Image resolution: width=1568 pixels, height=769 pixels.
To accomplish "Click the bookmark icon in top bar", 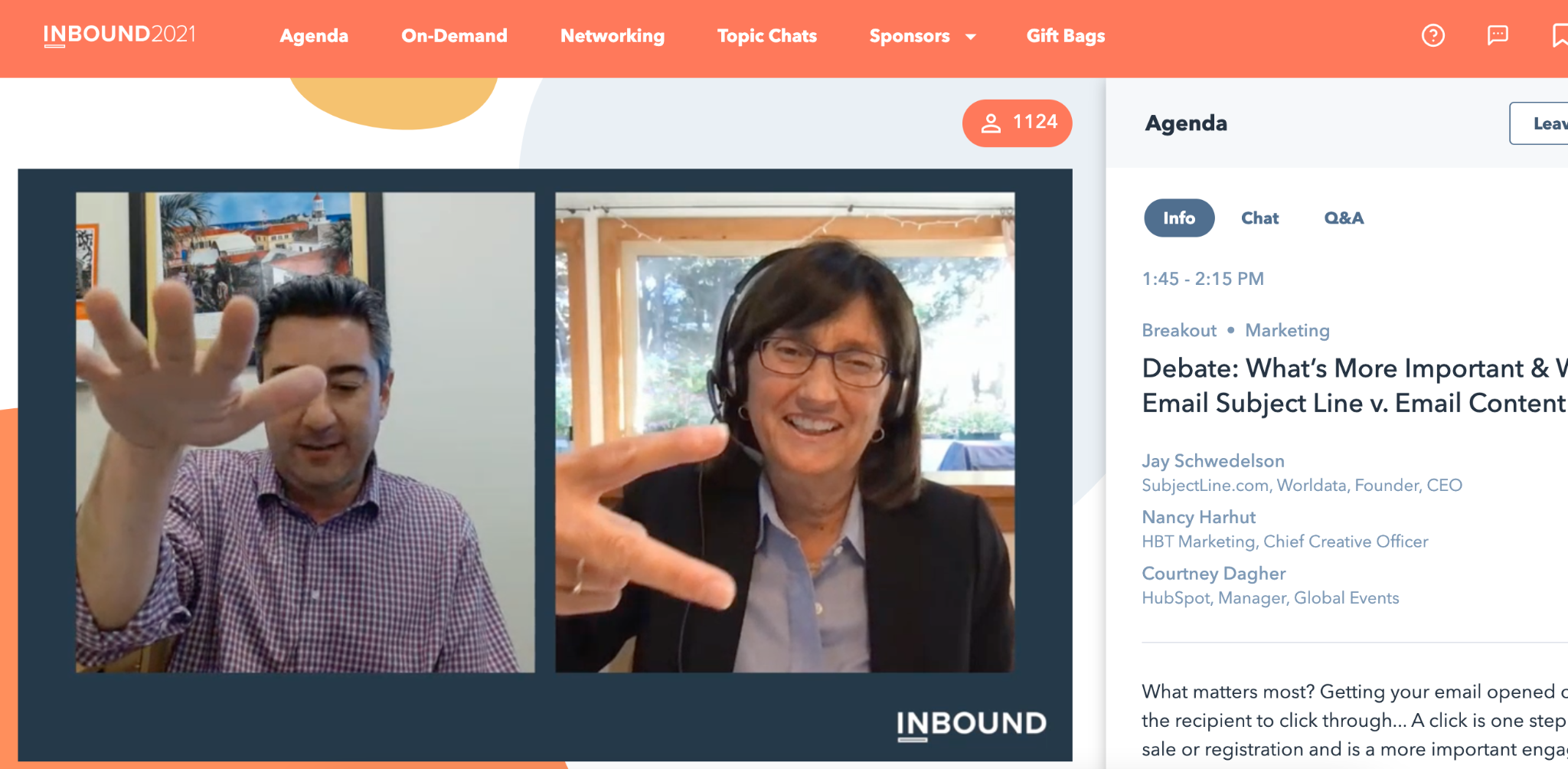I will [1560, 35].
